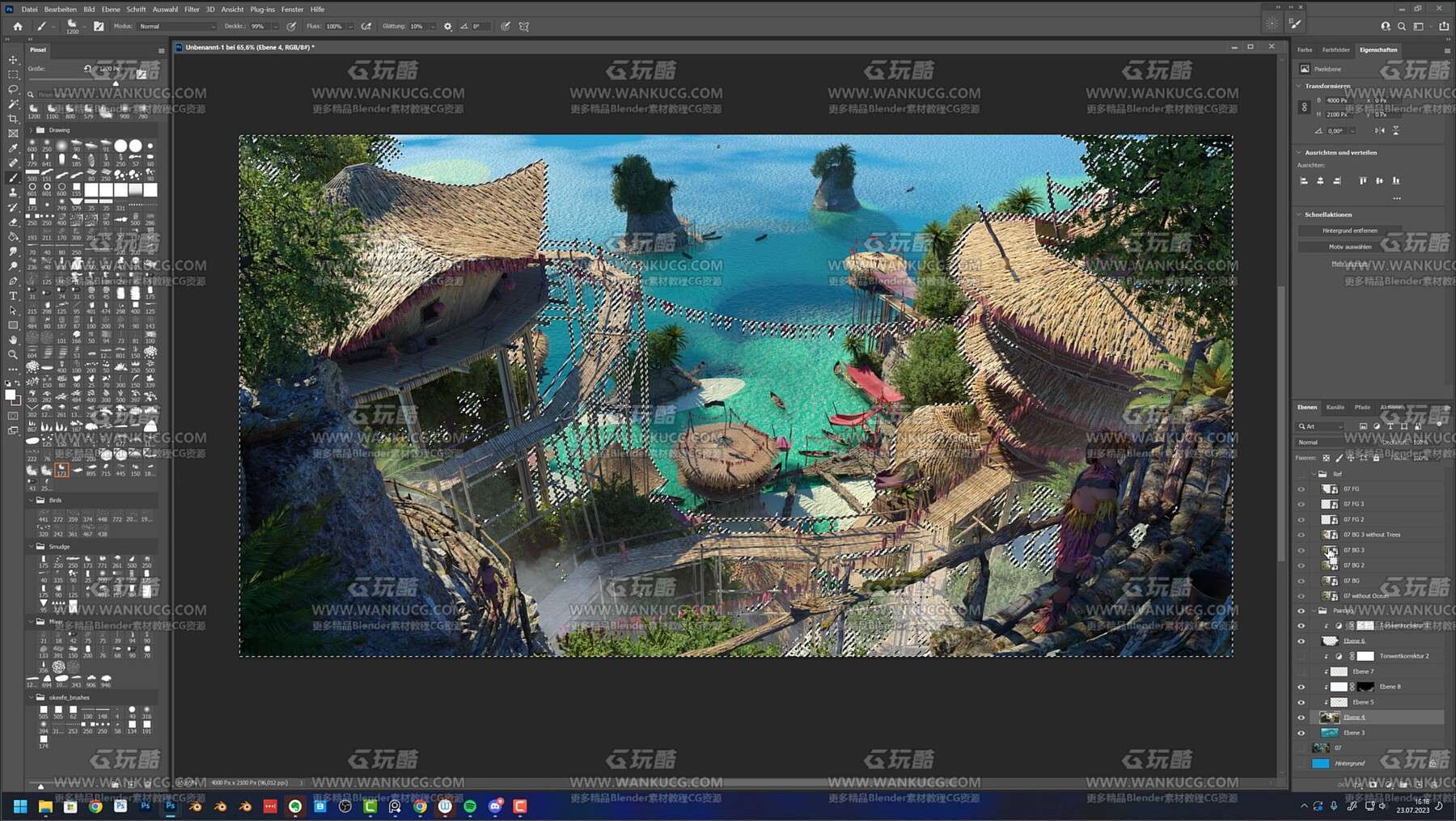Switch to the Farbfelder tab
1456x821 pixels.
click(1336, 49)
